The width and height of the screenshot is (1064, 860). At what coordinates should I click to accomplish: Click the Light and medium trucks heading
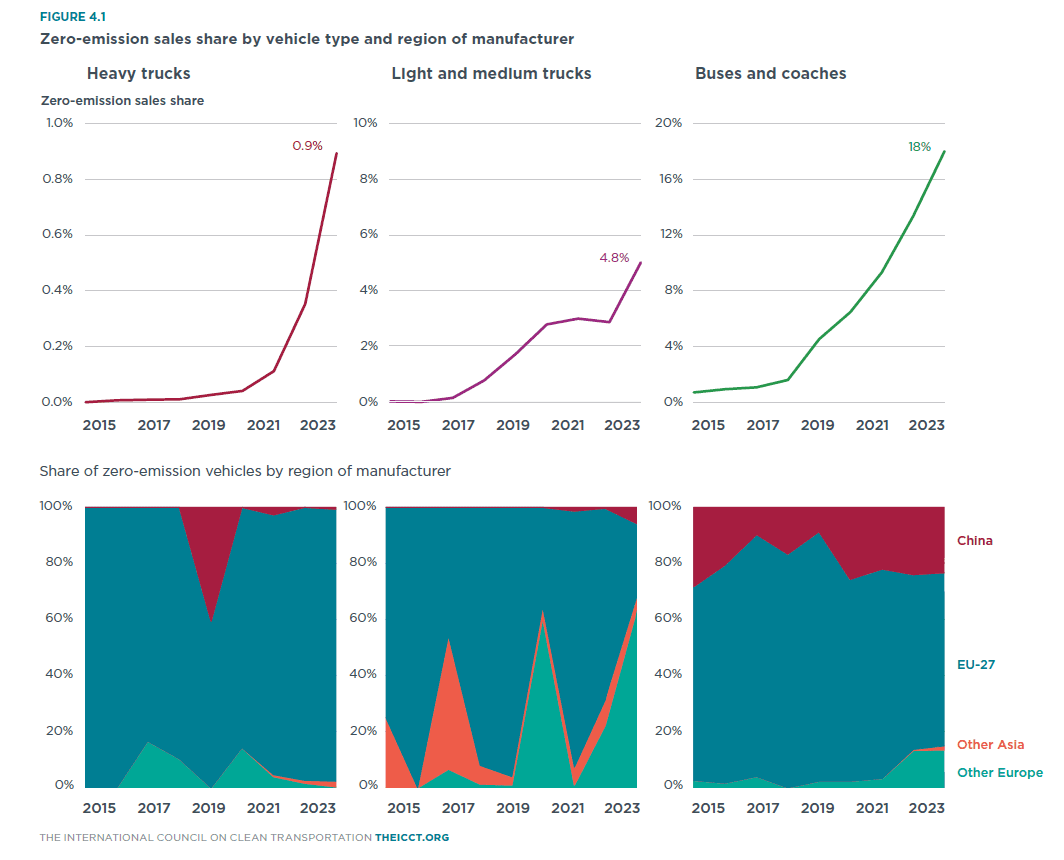tap(491, 74)
